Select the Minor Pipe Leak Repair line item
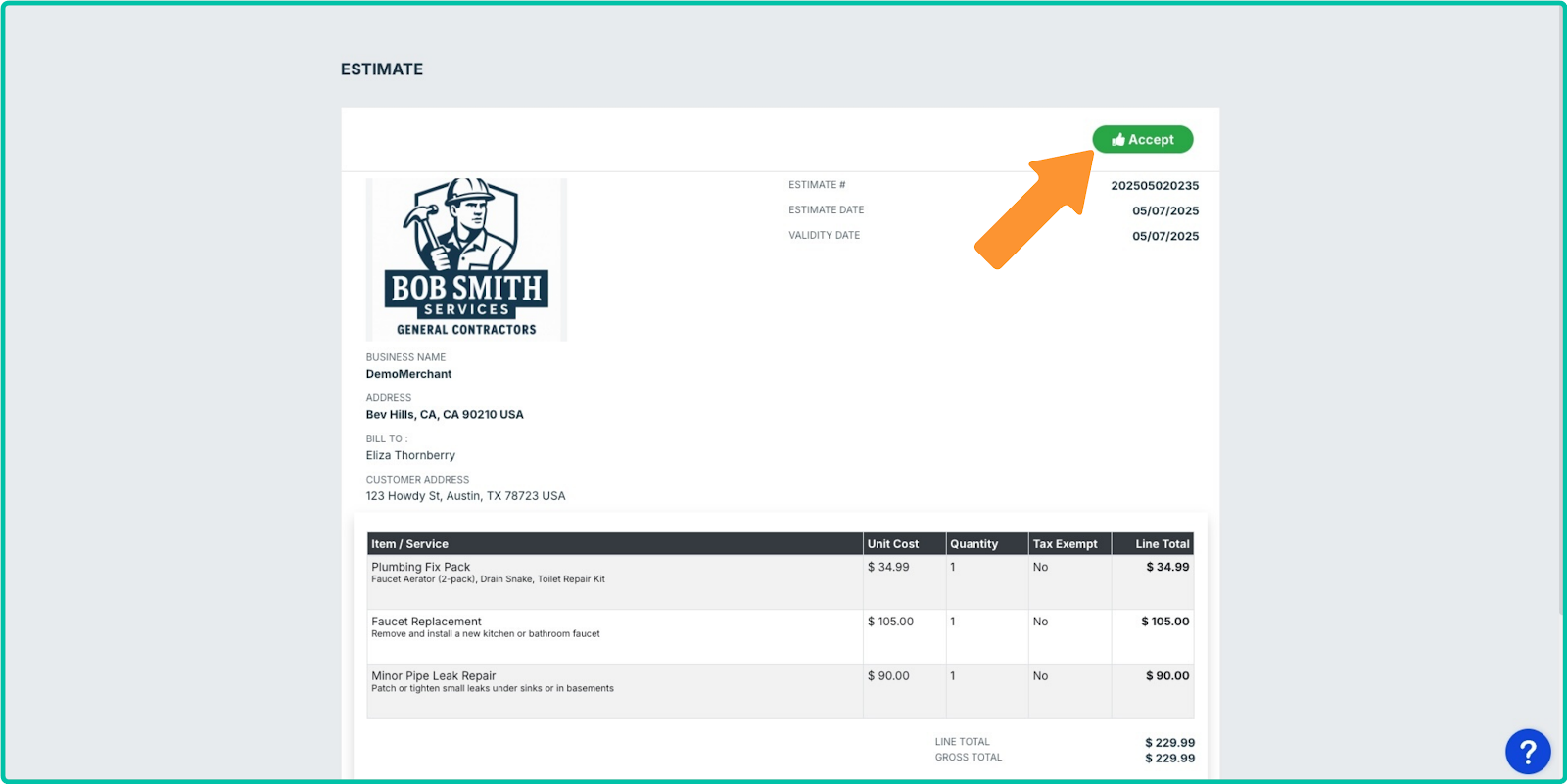Screen dimensions: 1567x784 [433, 676]
